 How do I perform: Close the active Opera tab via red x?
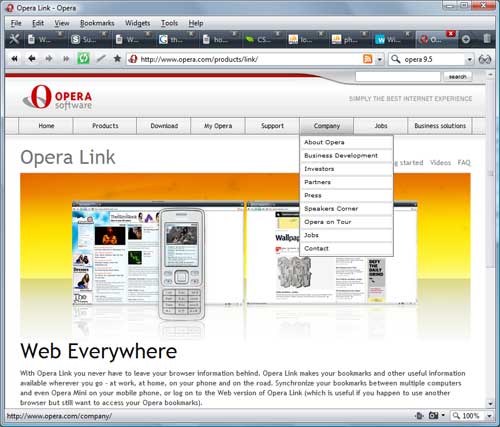[x=451, y=33]
